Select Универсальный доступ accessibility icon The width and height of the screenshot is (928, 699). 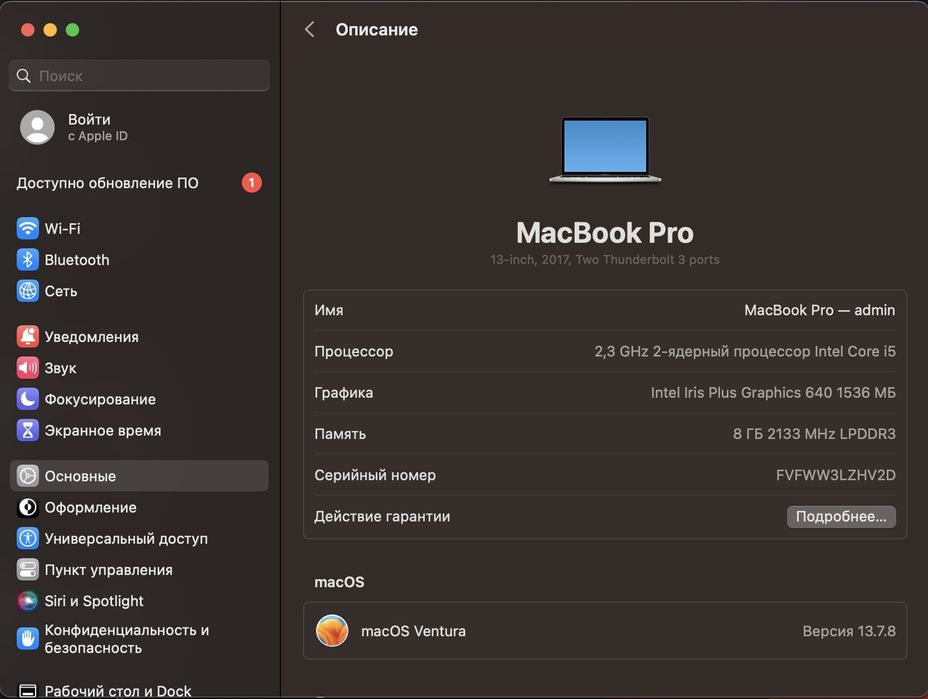(27, 538)
